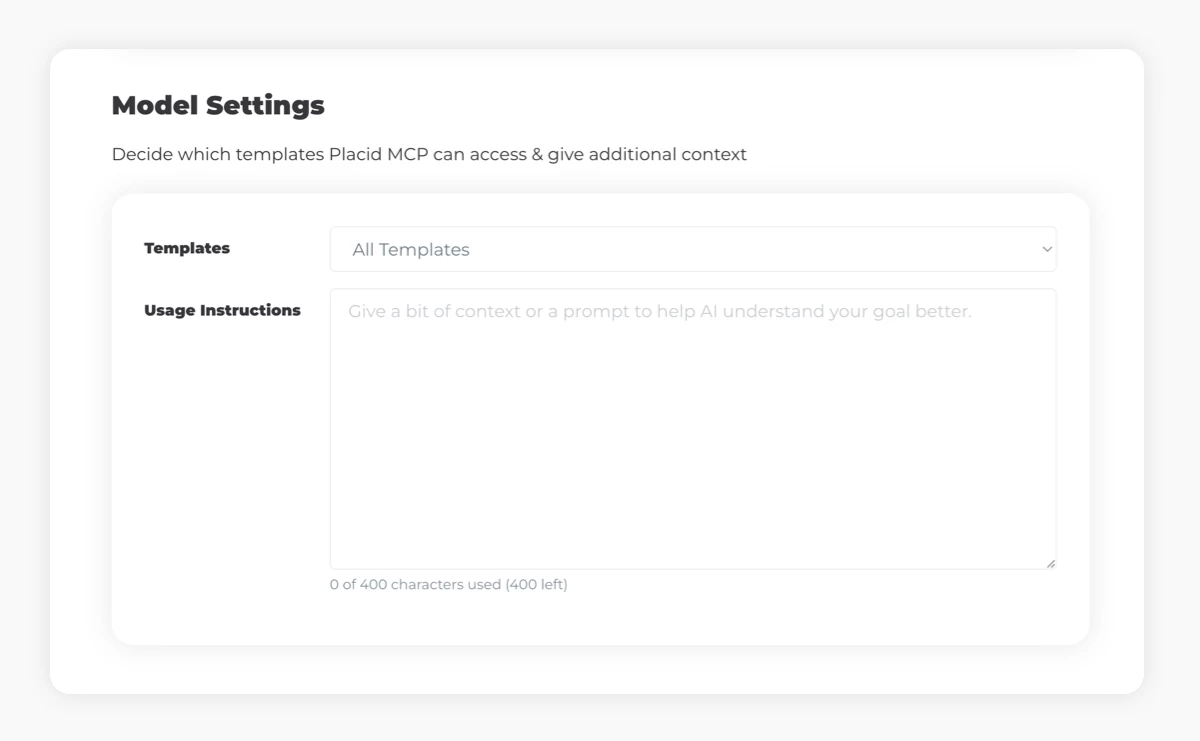Click the settings card background panel
This screenshot has width=1200, height=741.
(x=600, y=620)
